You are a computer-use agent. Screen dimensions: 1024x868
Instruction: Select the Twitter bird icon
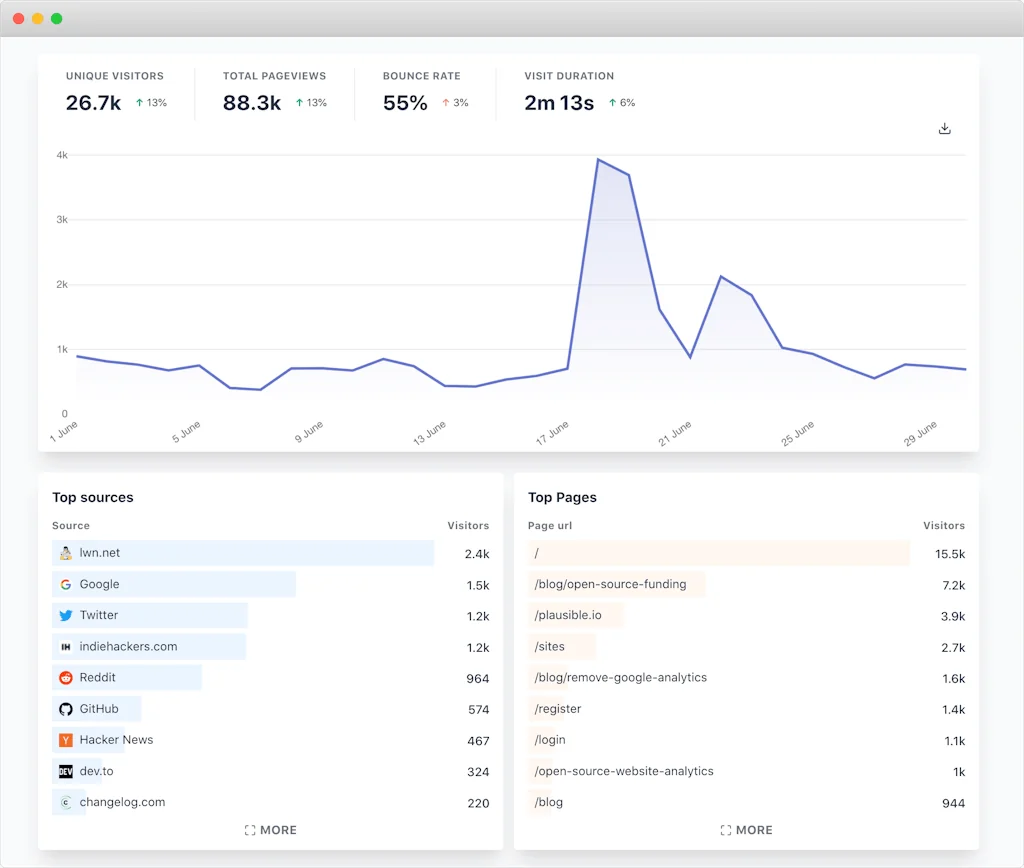click(x=67, y=615)
